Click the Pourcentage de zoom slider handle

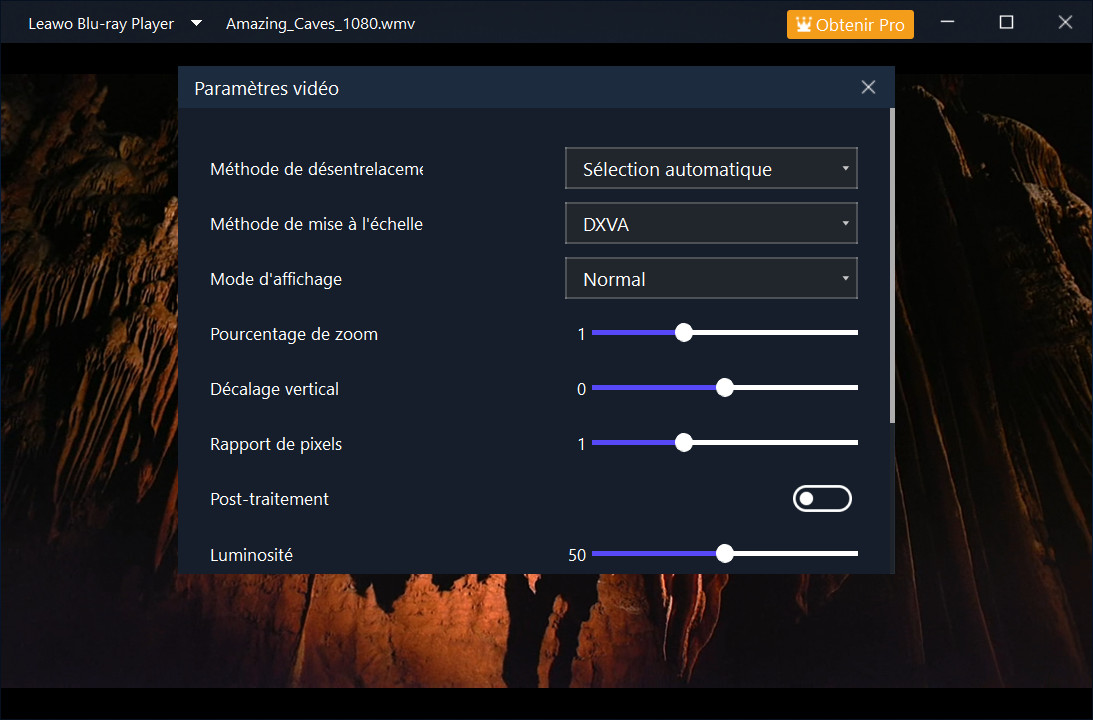[x=684, y=333]
